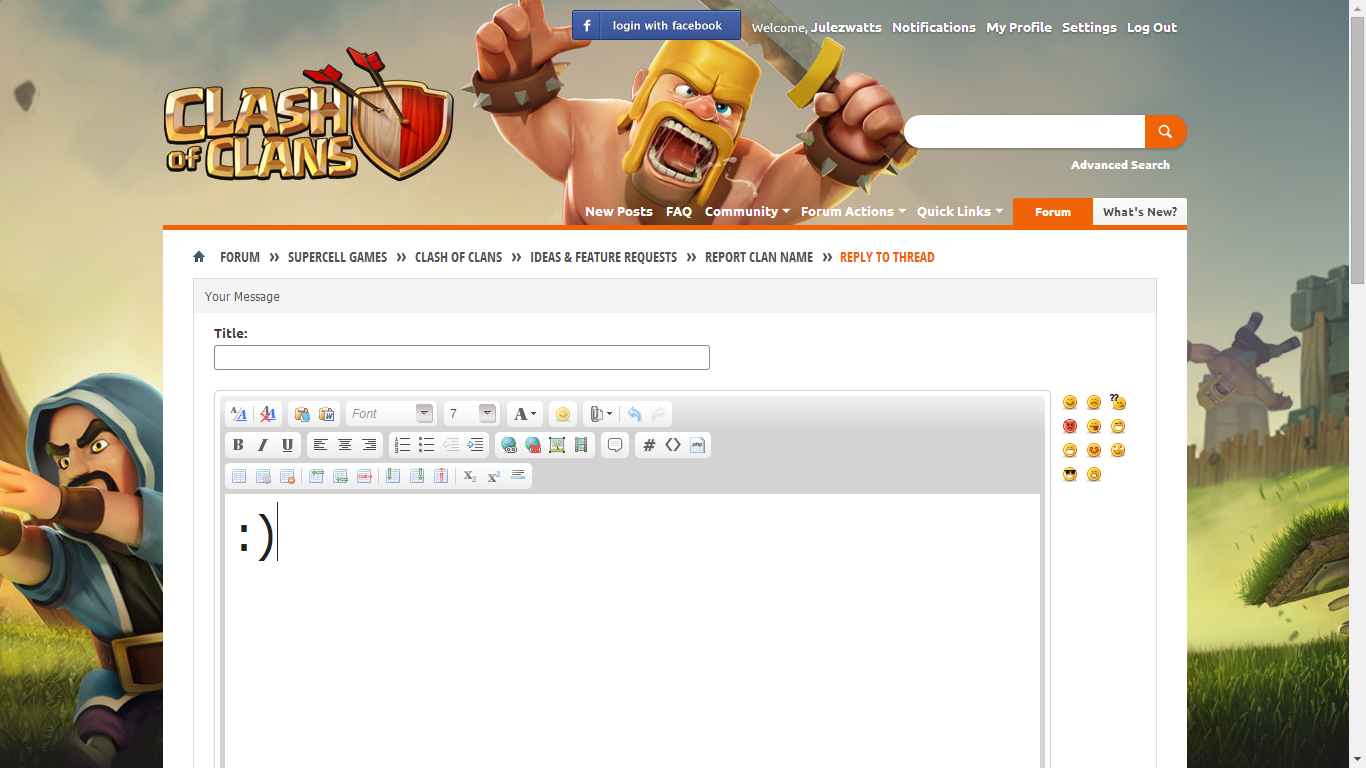
Task: Open the Smilies toolbar button
Action: pyautogui.click(x=563, y=414)
